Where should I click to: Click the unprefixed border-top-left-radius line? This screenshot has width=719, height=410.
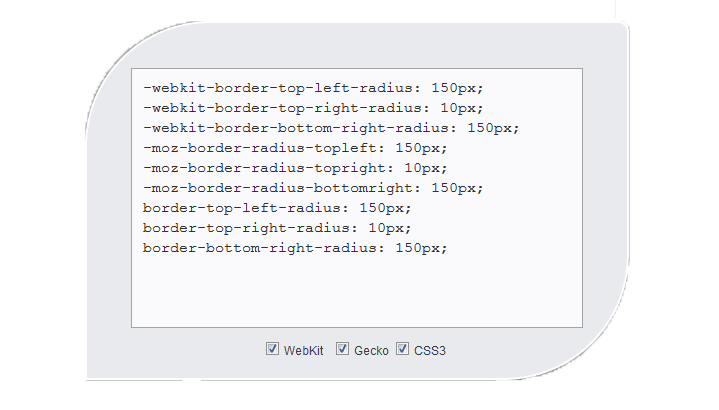[277, 208]
